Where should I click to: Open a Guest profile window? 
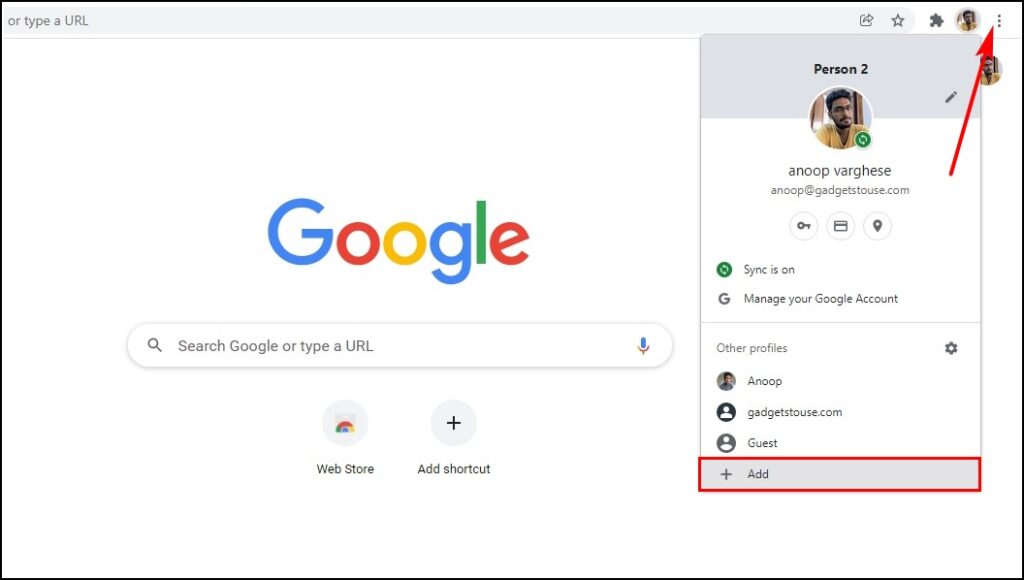pyautogui.click(x=840, y=443)
